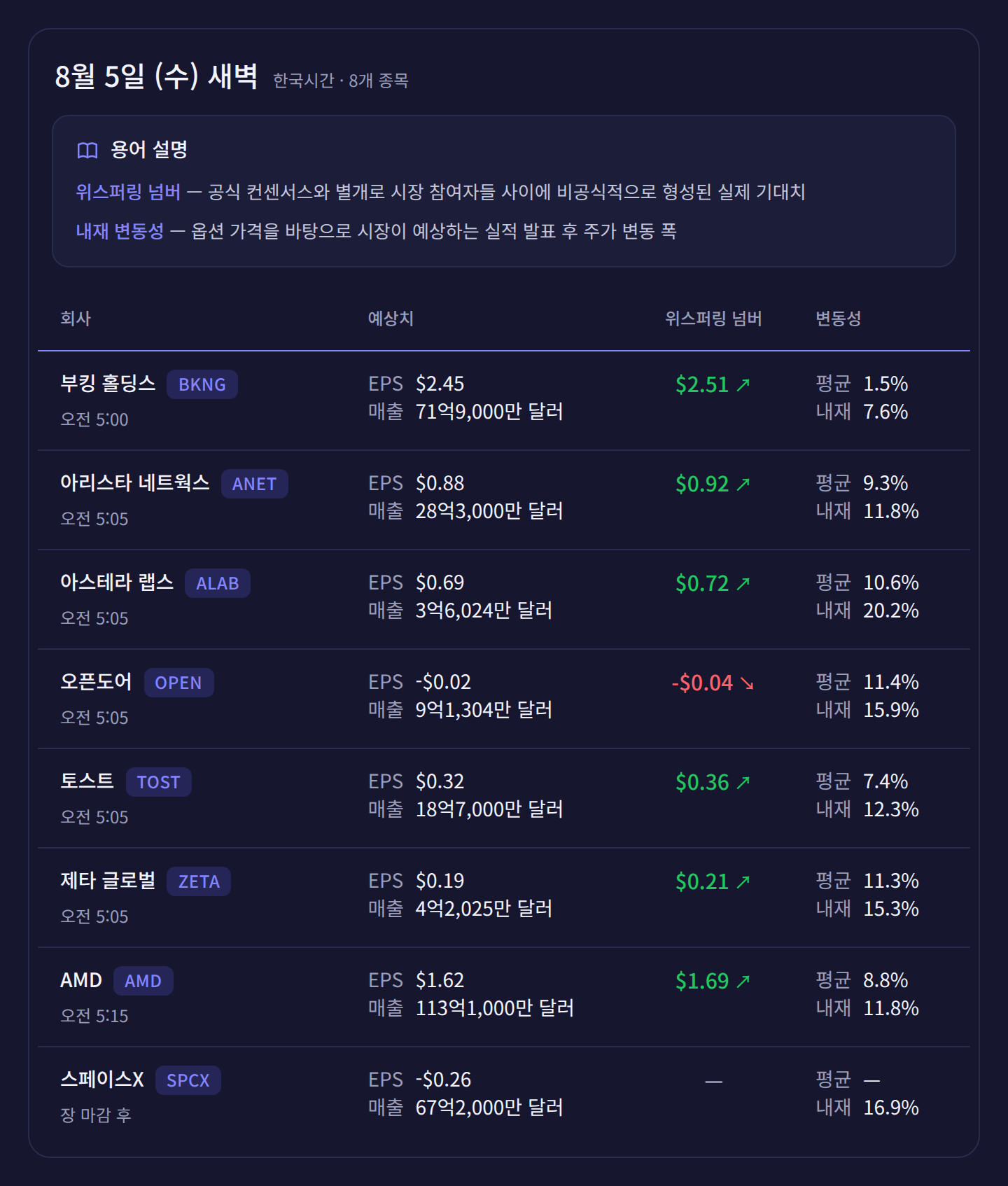Click the book icon beside 용어 설명
This screenshot has width=1008, height=1186.
[x=87, y=150]
